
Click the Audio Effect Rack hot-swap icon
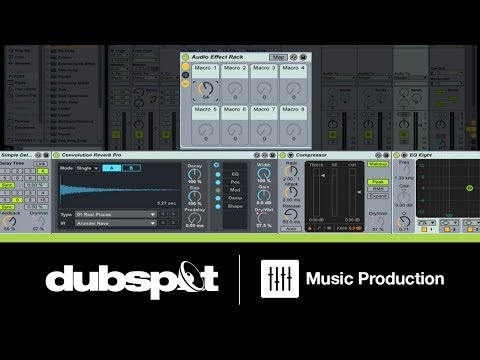pos(293,57)
